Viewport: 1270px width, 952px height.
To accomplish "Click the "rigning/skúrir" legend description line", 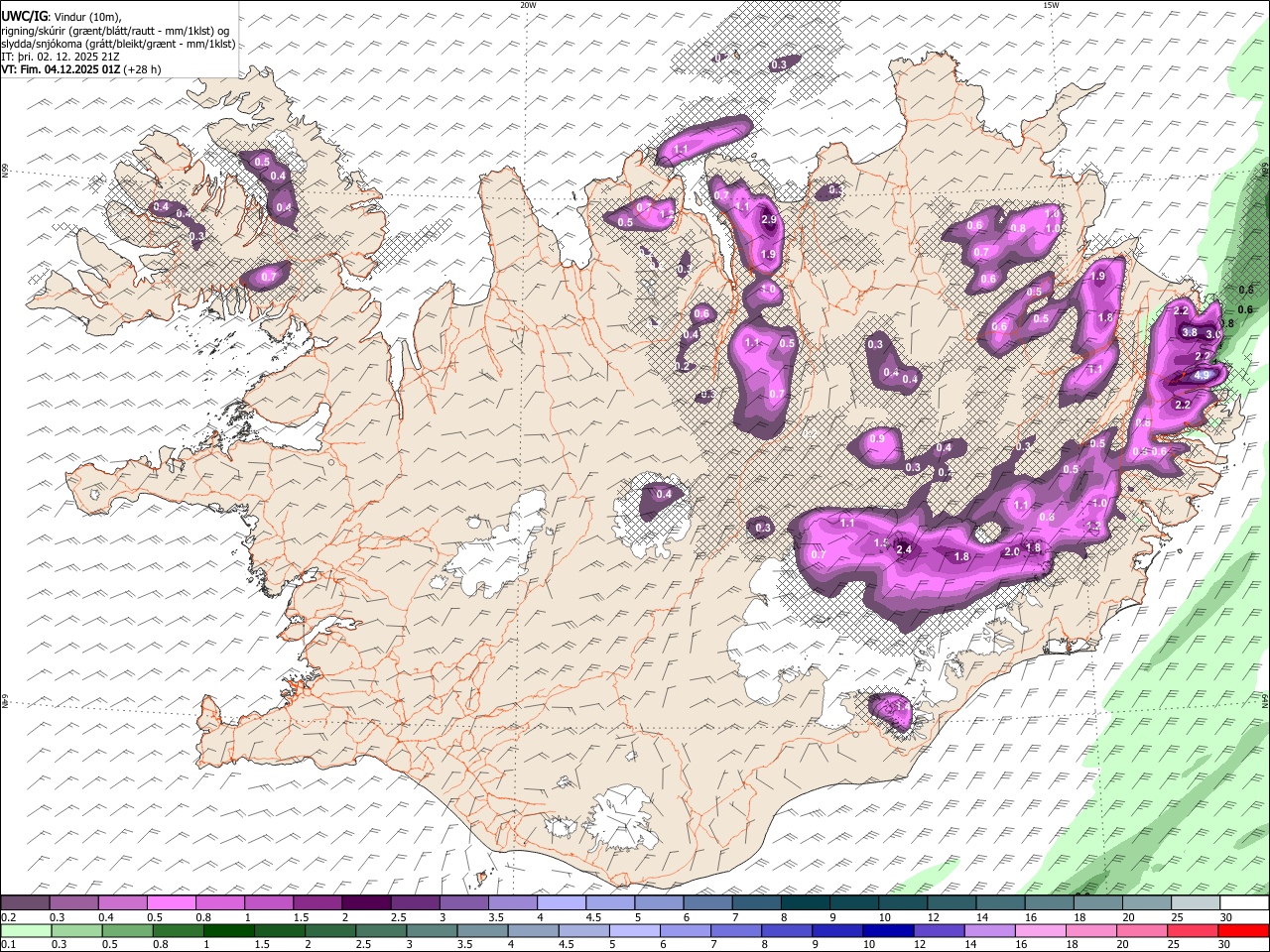I will 115,31.
